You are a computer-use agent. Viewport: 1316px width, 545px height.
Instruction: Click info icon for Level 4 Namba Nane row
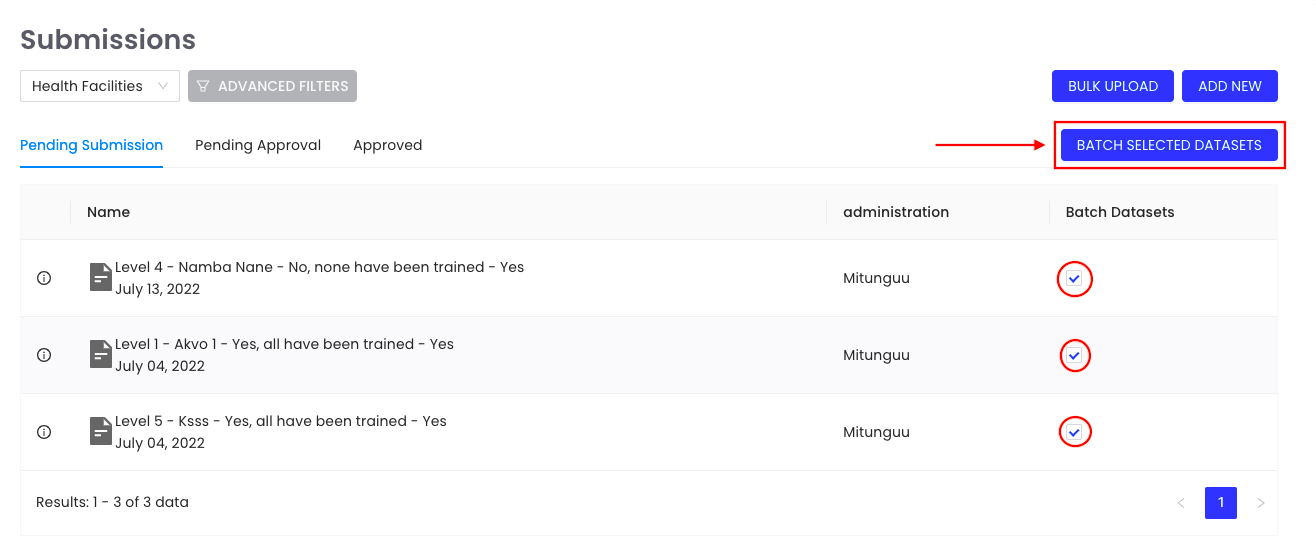[x=44, y=279]
